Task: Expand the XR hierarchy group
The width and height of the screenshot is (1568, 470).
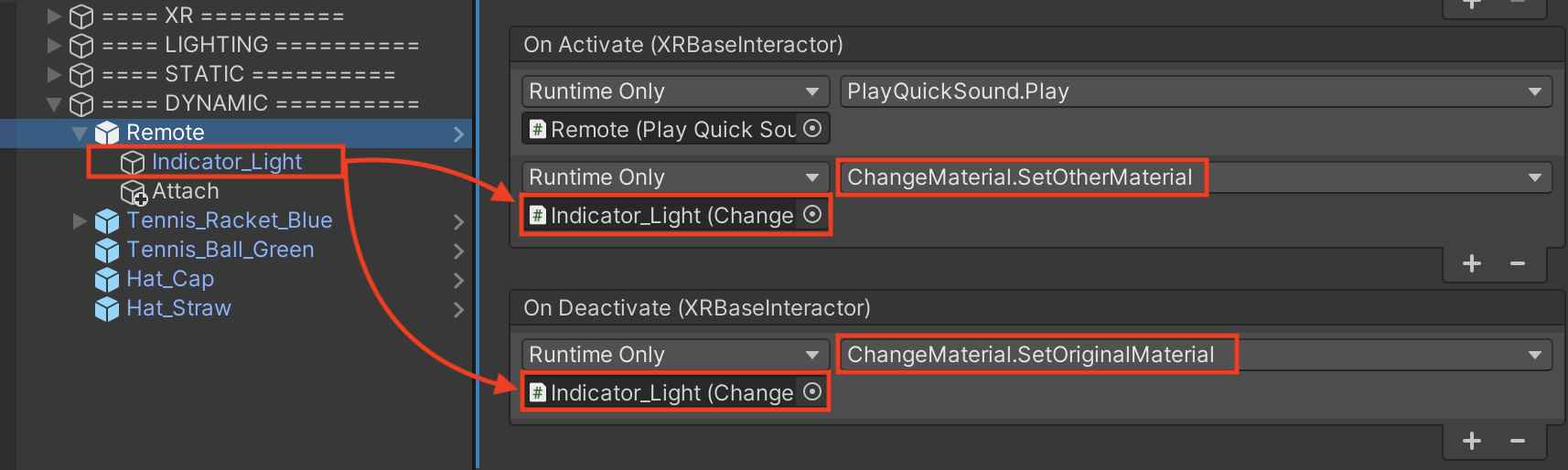Action: [54, 16]
